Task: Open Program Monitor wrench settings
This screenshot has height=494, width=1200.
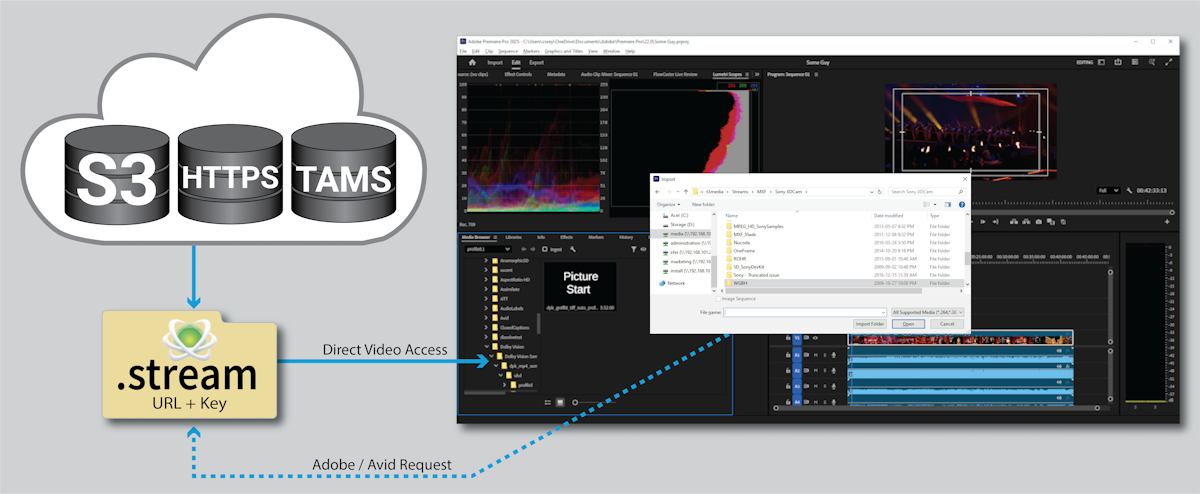Action: point(1128,190)
